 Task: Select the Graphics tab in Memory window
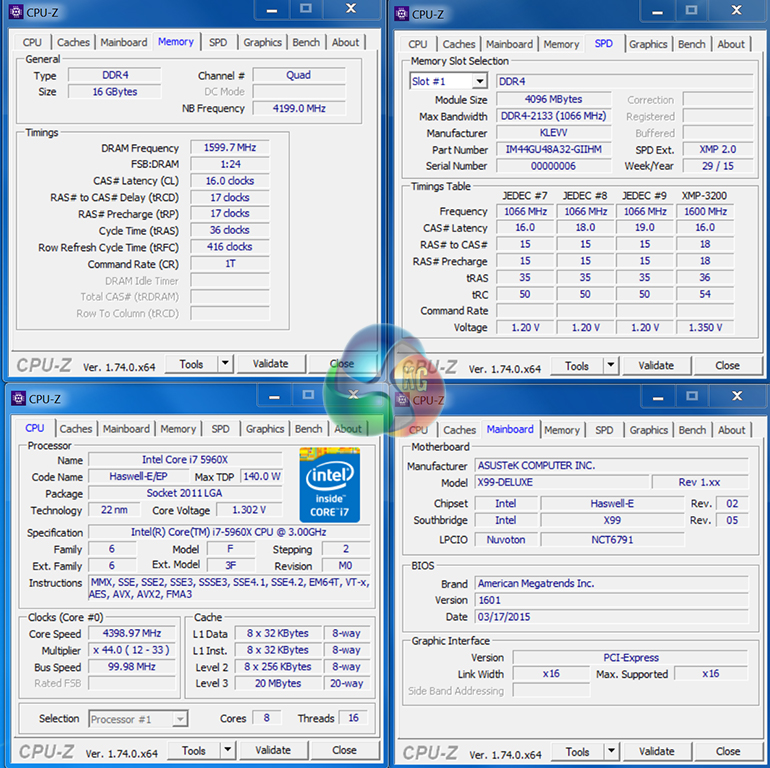pos(262,43)
